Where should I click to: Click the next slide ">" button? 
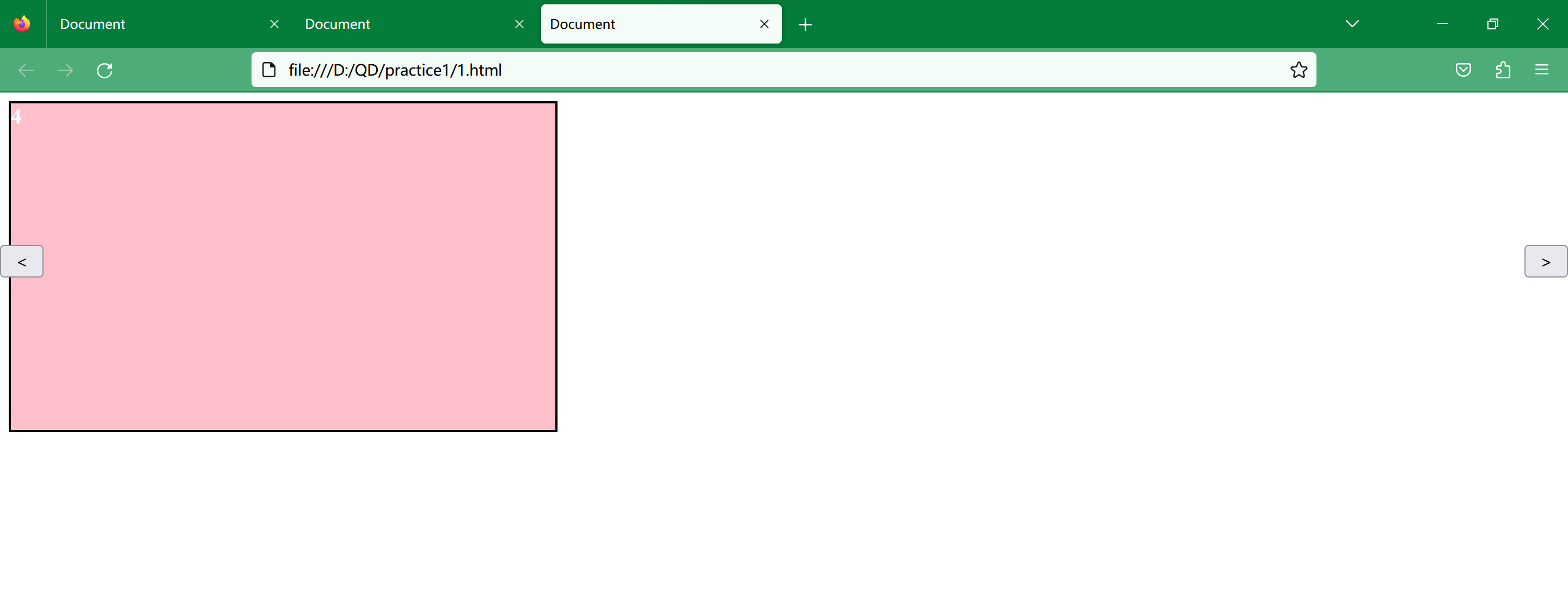click(1545, 262)
